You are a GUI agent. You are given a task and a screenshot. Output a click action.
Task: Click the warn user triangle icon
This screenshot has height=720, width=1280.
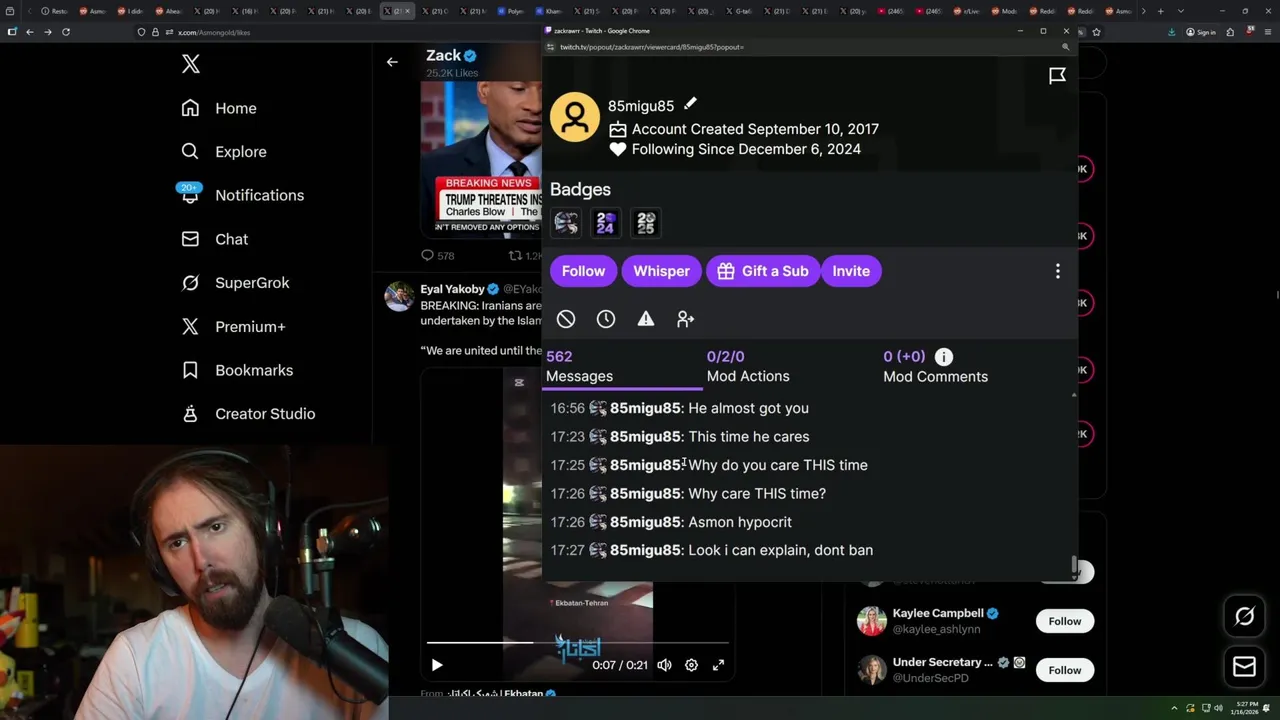point(646,319)
